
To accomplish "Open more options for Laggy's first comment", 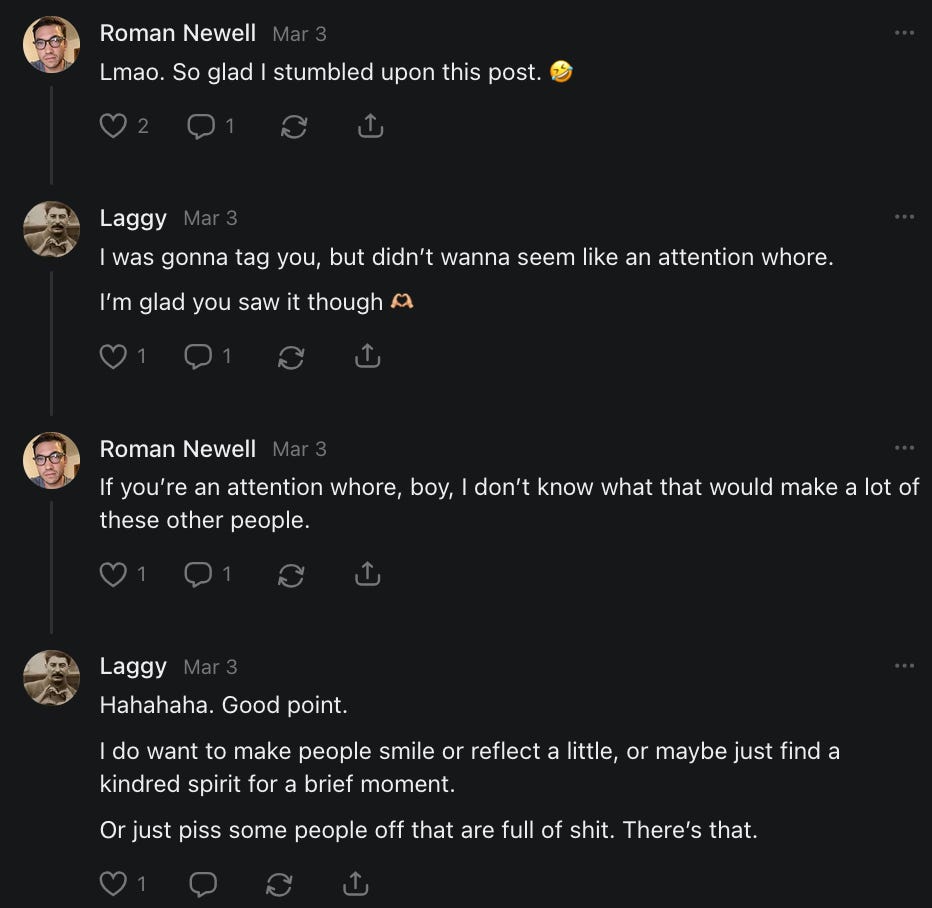I will pos(904,217).
